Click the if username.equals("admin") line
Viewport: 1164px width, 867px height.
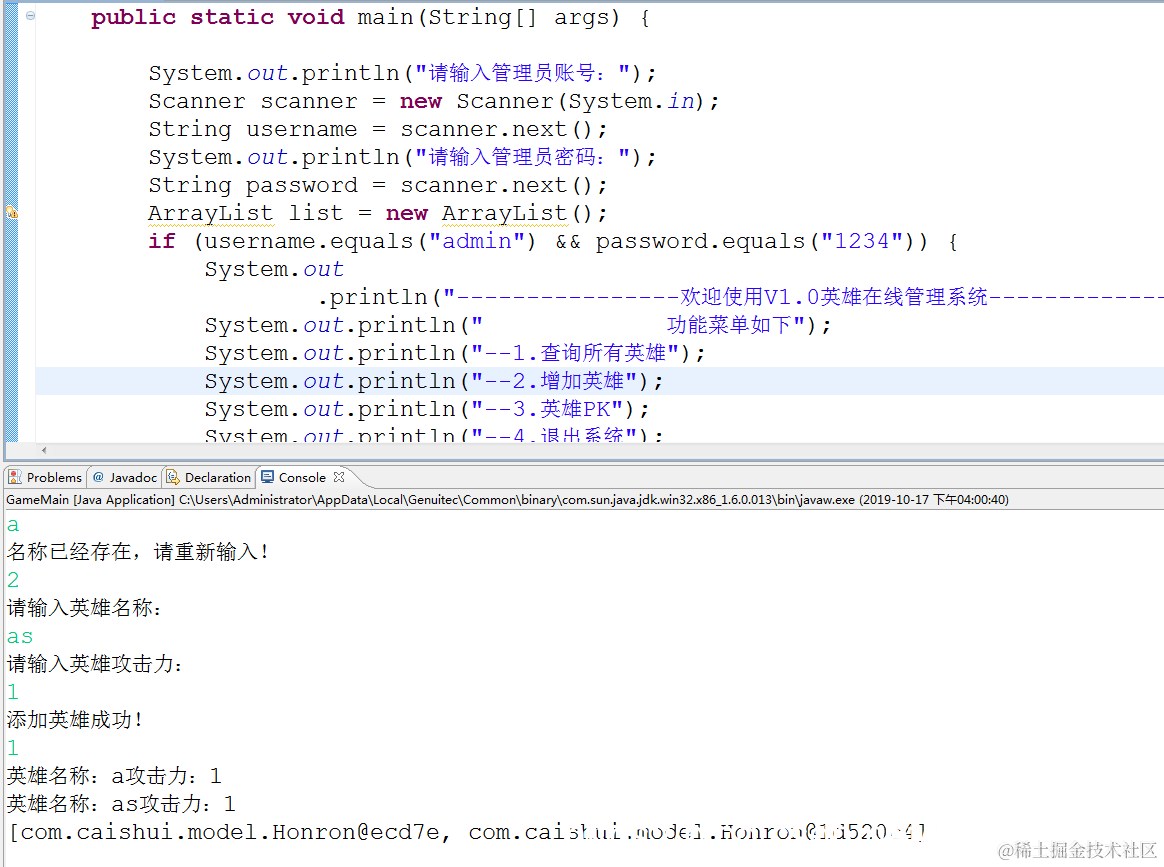[553, 241]
